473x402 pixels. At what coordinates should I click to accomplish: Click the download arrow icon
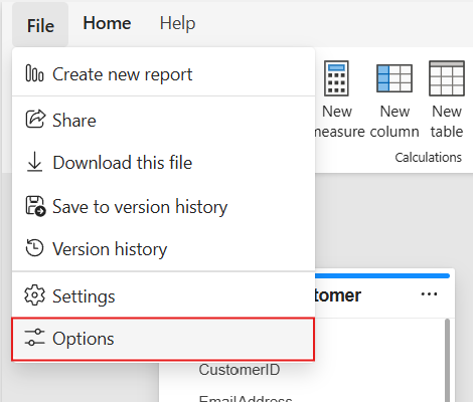[35, 162]
